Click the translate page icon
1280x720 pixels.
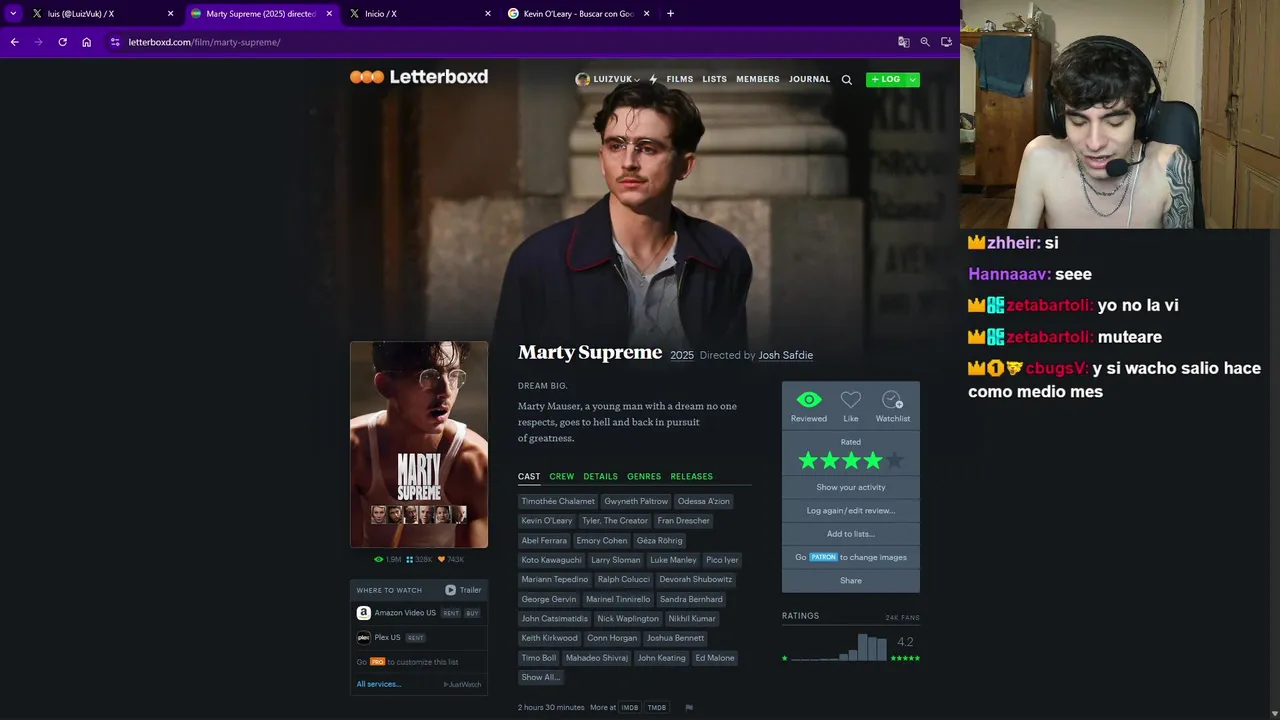point(904,42)
